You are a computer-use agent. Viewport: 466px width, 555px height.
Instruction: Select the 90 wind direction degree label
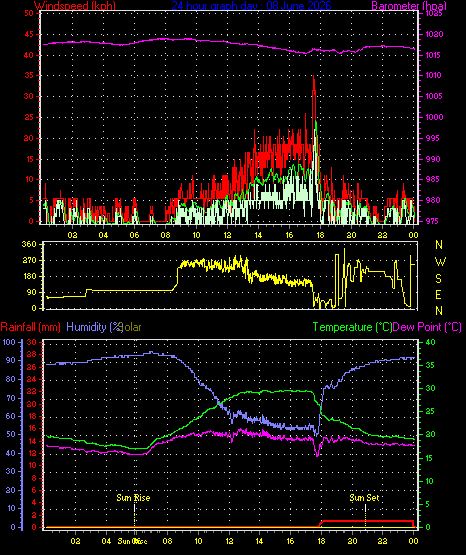pyautogui.click(x=31, y=292)
